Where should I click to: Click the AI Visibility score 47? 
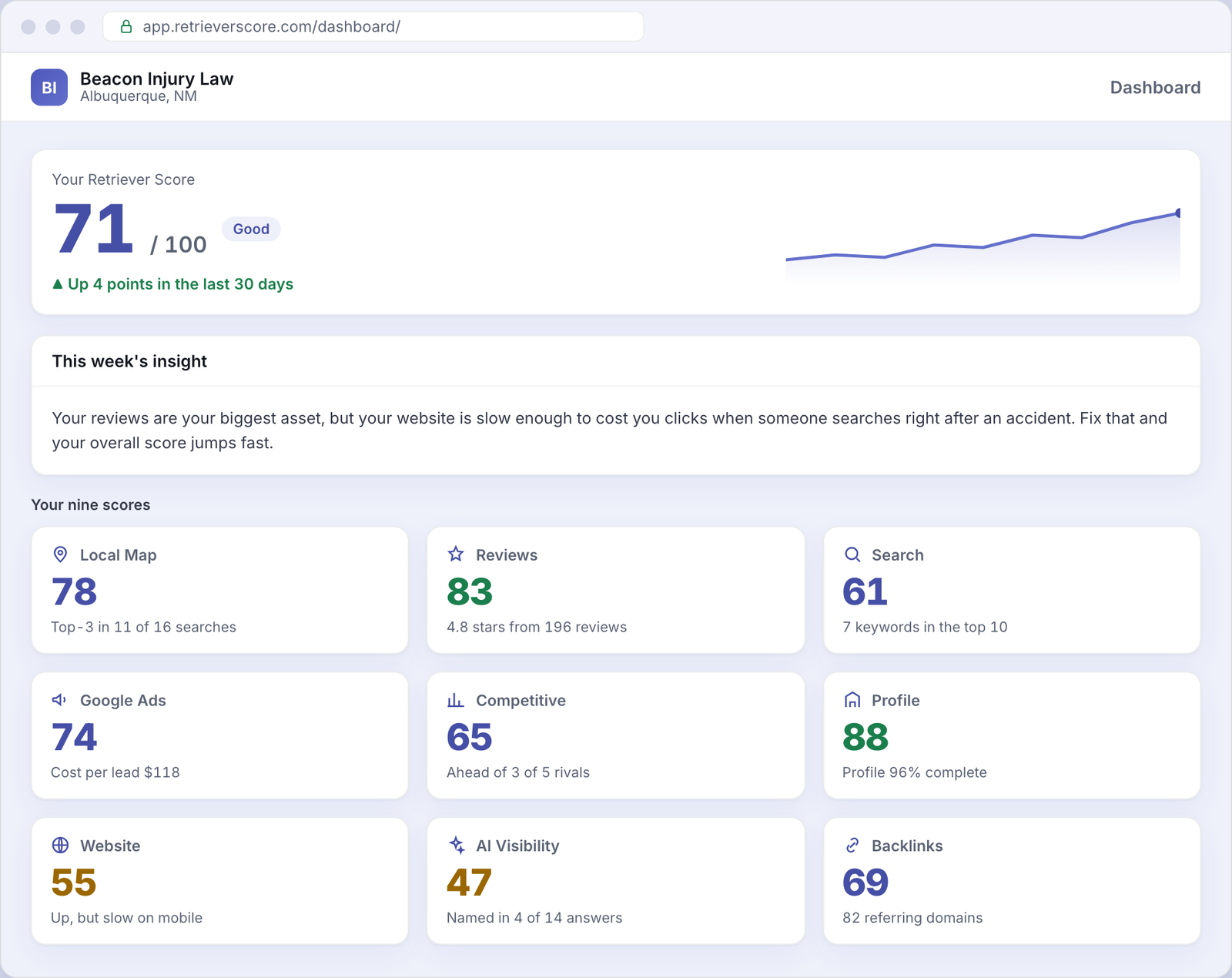pyautogui.click(x=469, y=883)
